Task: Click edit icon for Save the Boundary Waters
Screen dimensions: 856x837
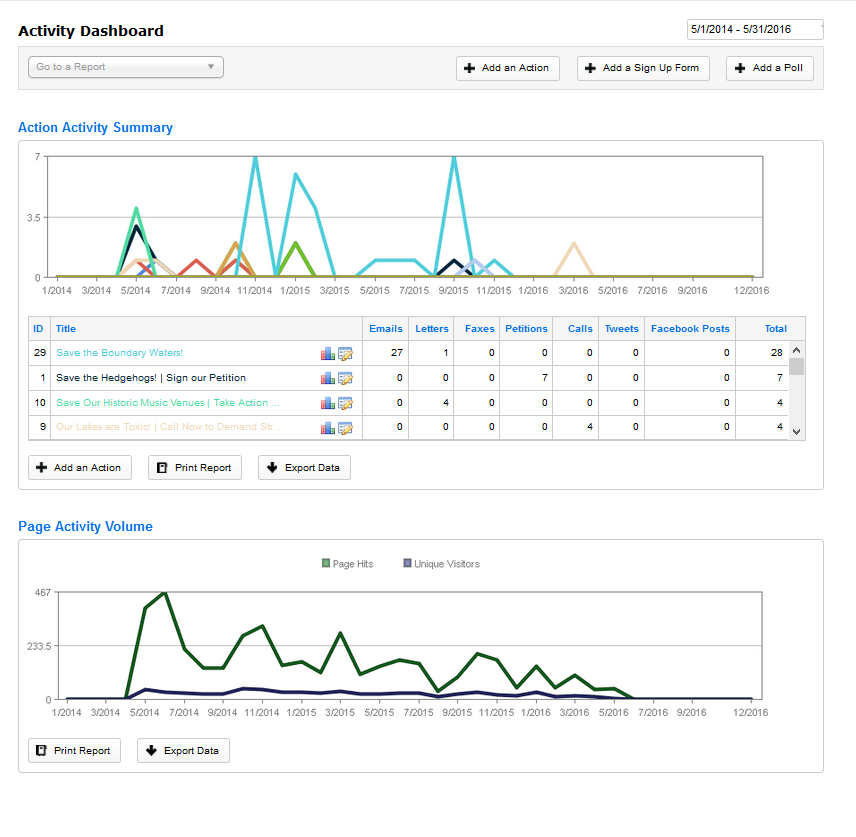Action: [345, 353]
